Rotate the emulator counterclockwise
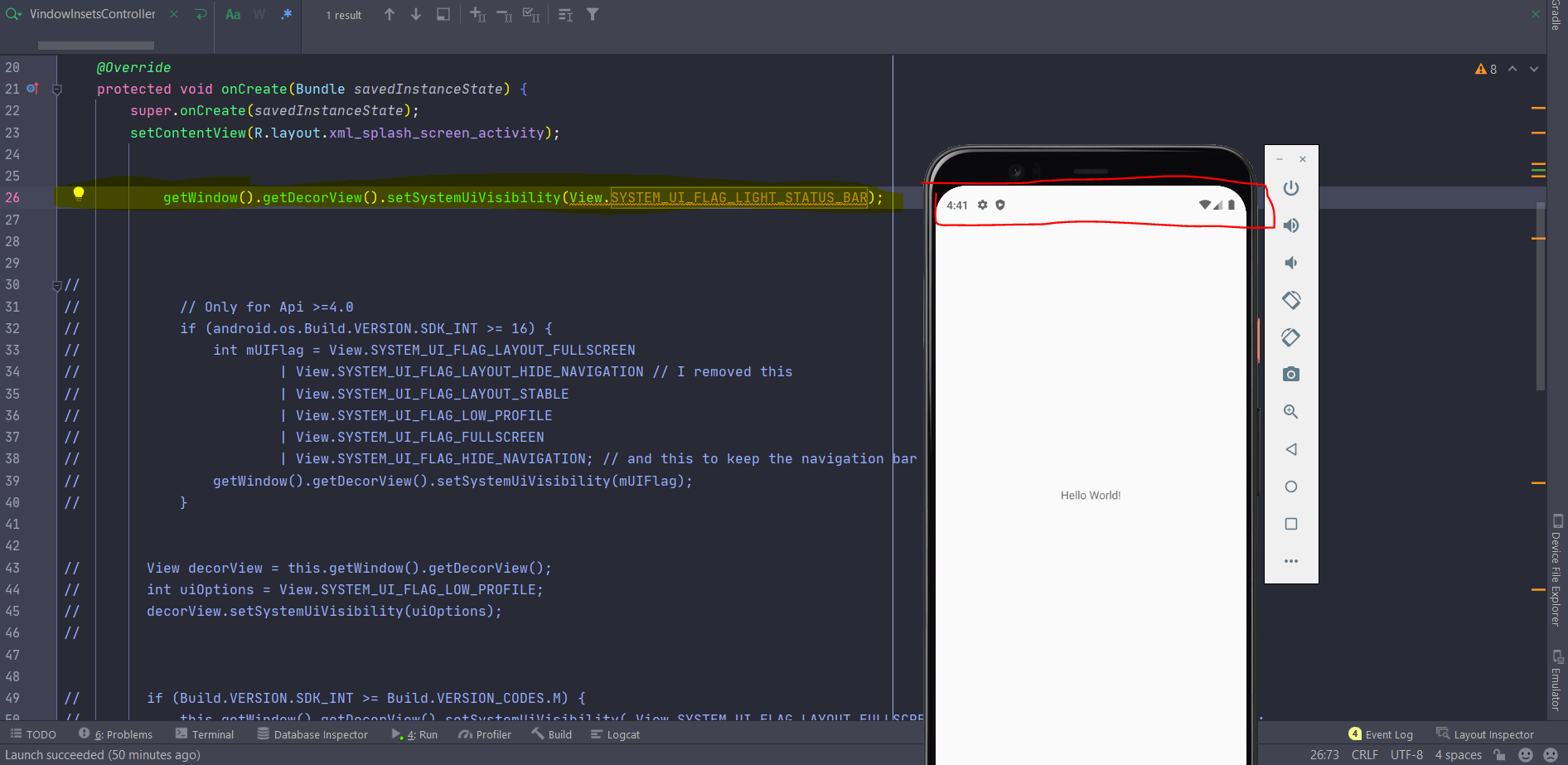 (x=1290, y=300)
